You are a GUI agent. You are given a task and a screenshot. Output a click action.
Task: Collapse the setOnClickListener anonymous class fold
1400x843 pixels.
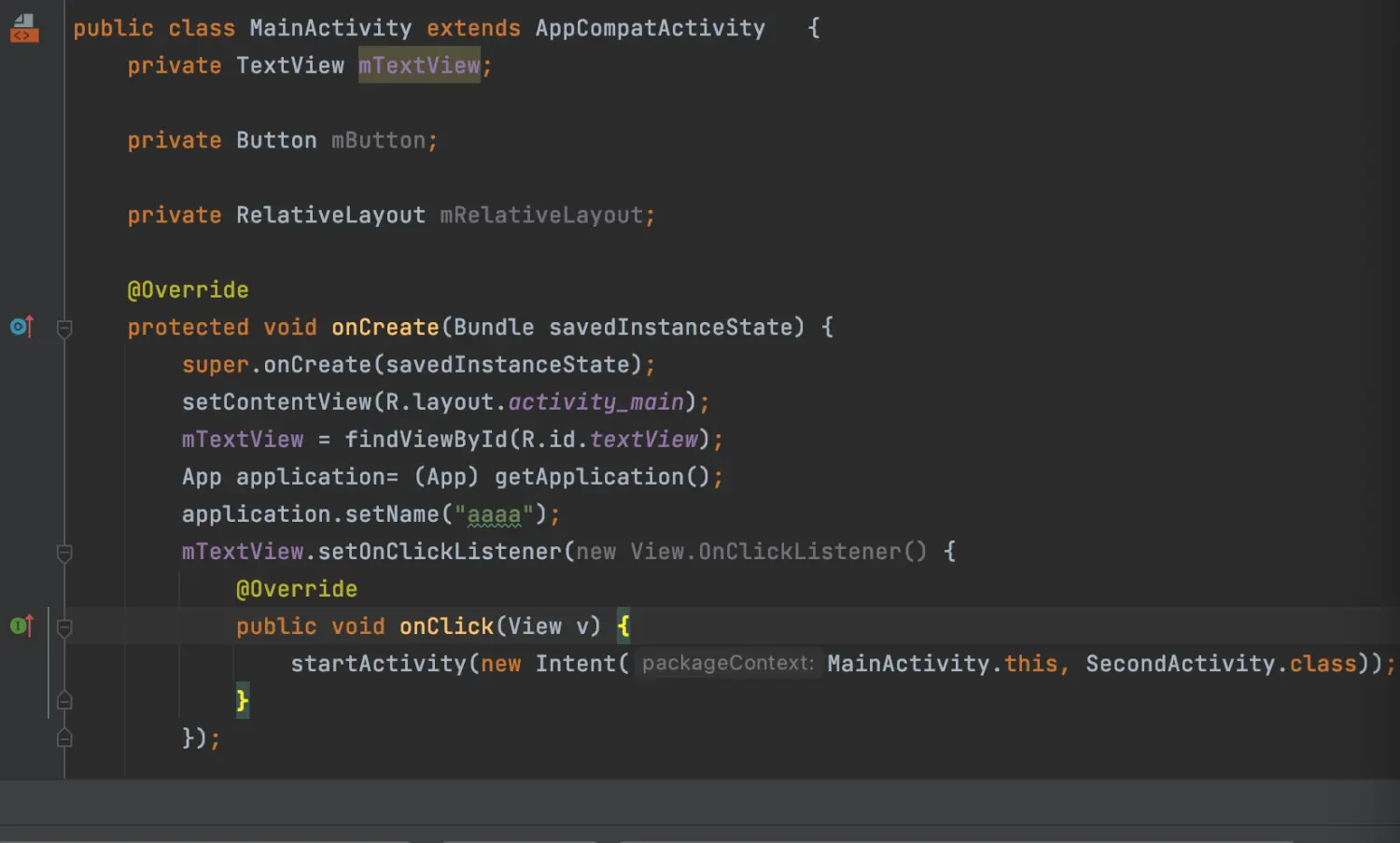[x=64, y=554]
